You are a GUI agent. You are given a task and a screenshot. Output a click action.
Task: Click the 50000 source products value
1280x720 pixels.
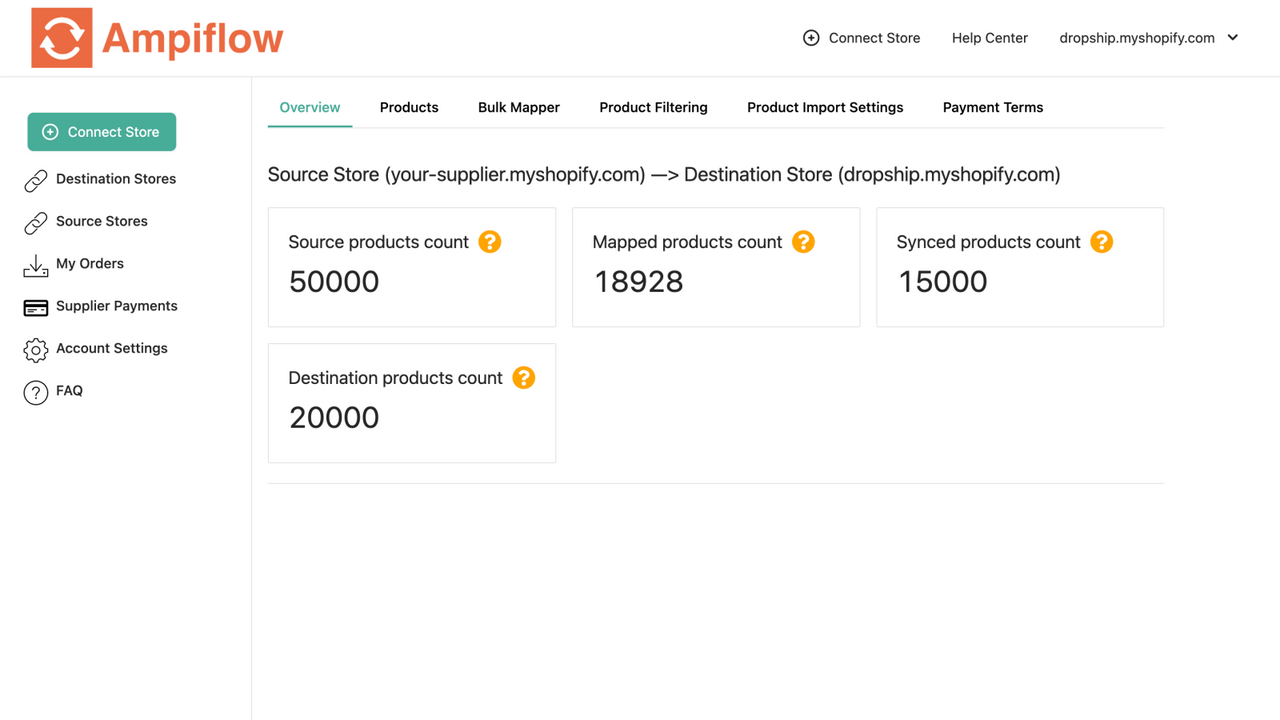pos(334,281)
